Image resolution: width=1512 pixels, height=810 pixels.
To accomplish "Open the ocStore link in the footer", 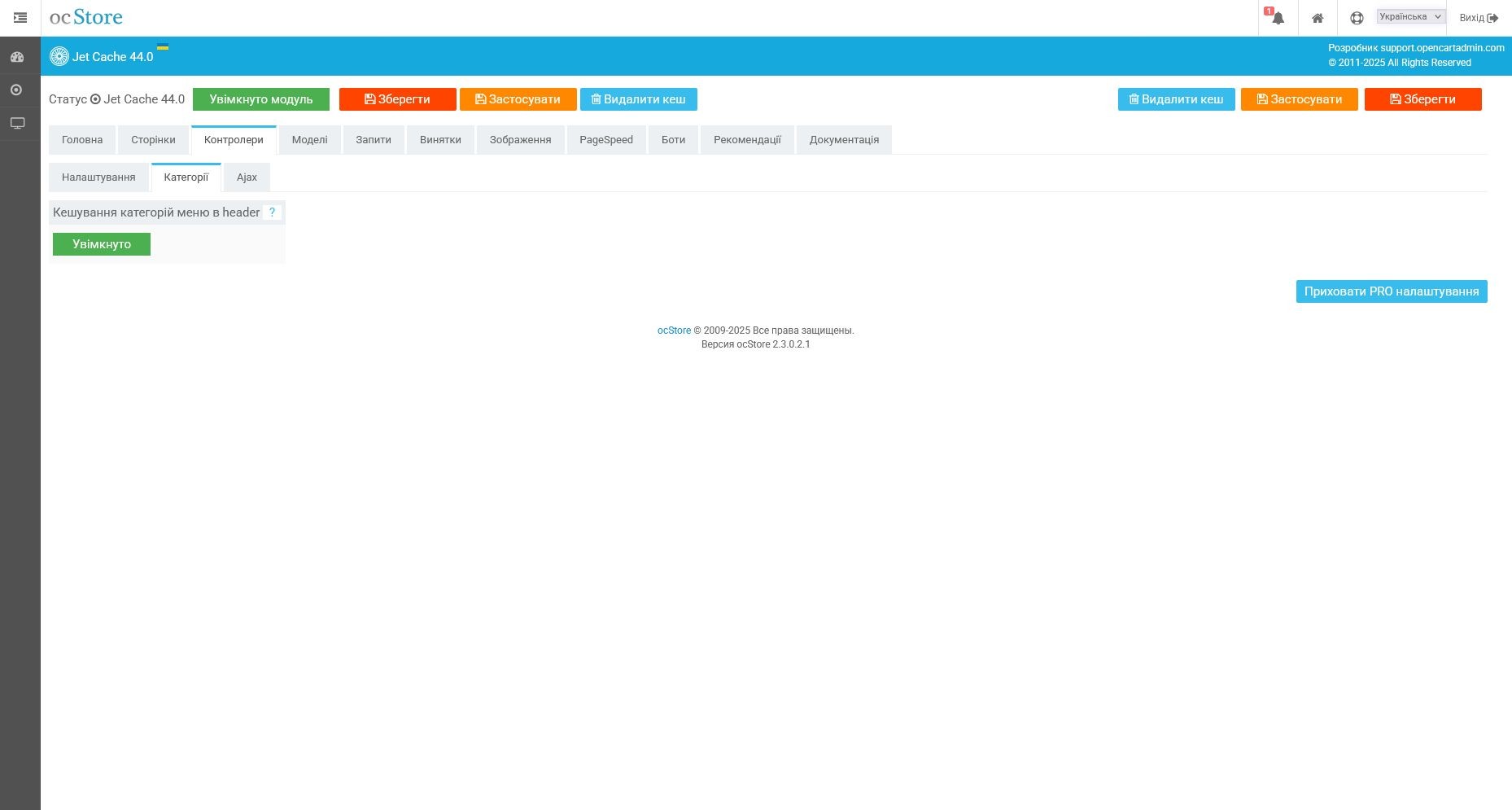I will [674, 331].
